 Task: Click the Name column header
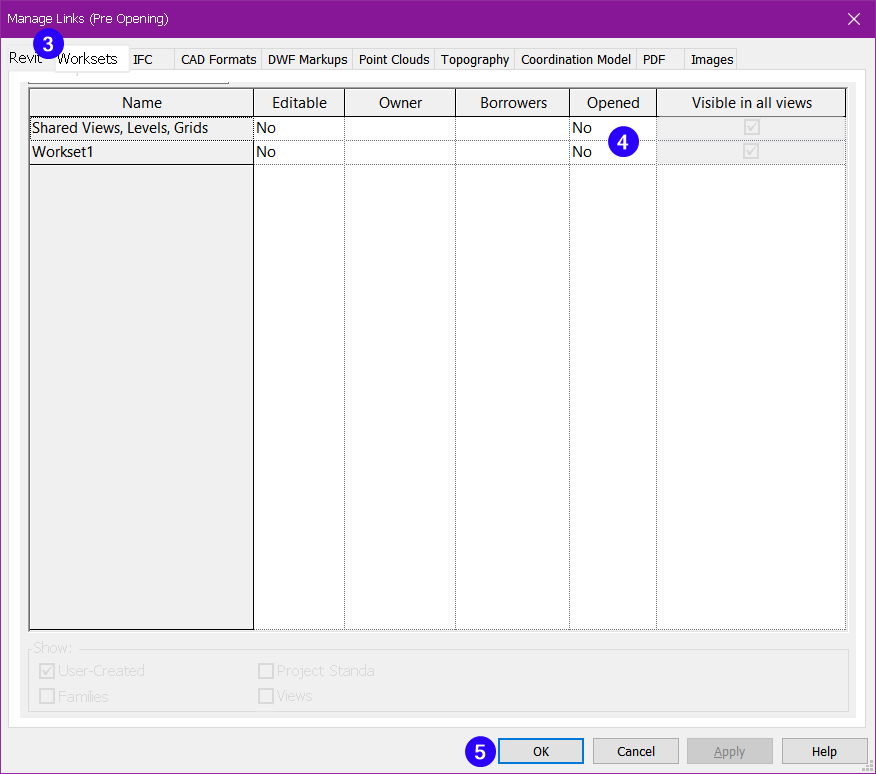coord(141,102)
